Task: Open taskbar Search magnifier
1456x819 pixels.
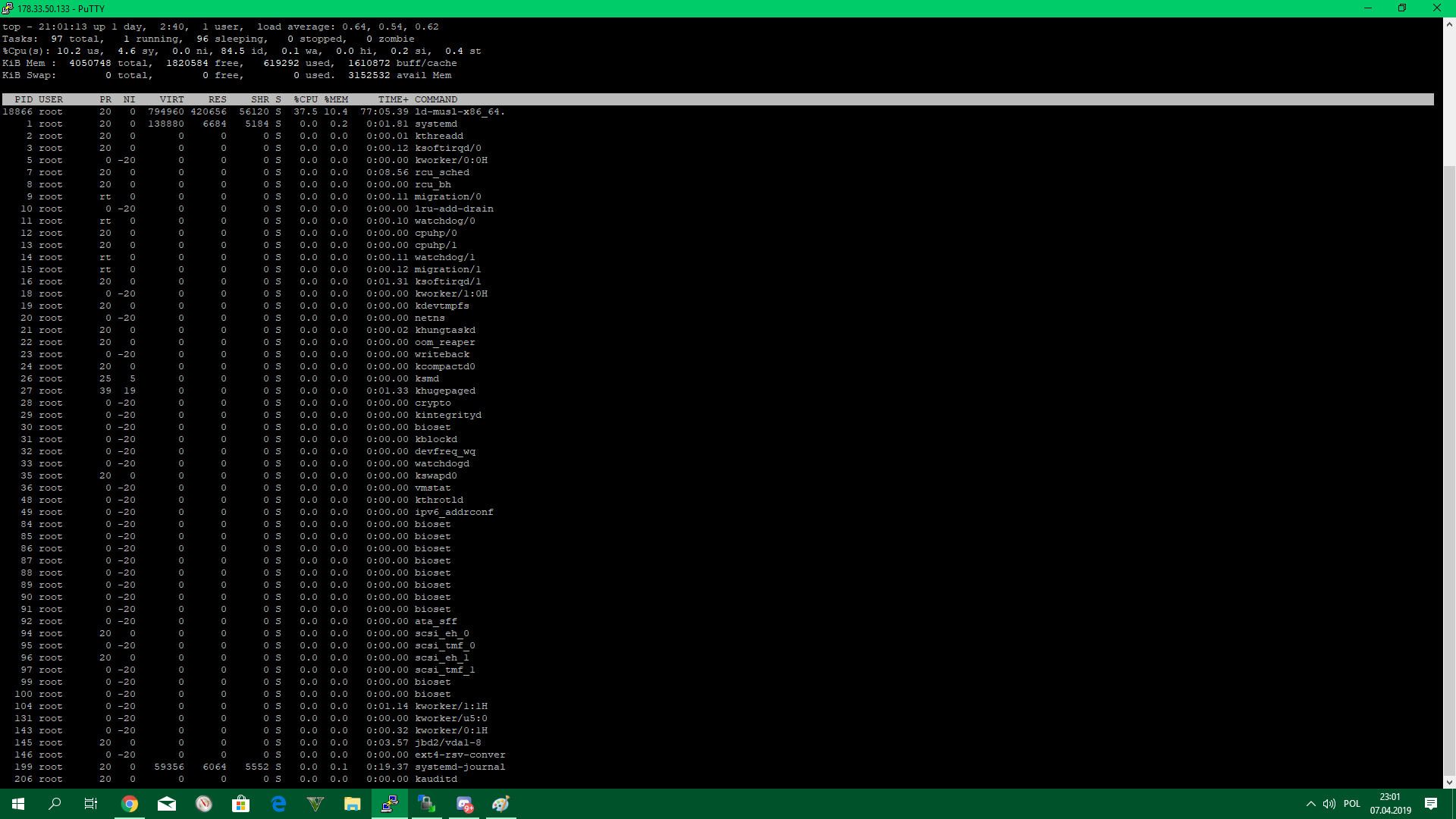Action: pyautogui.click(x=55, y=804)
